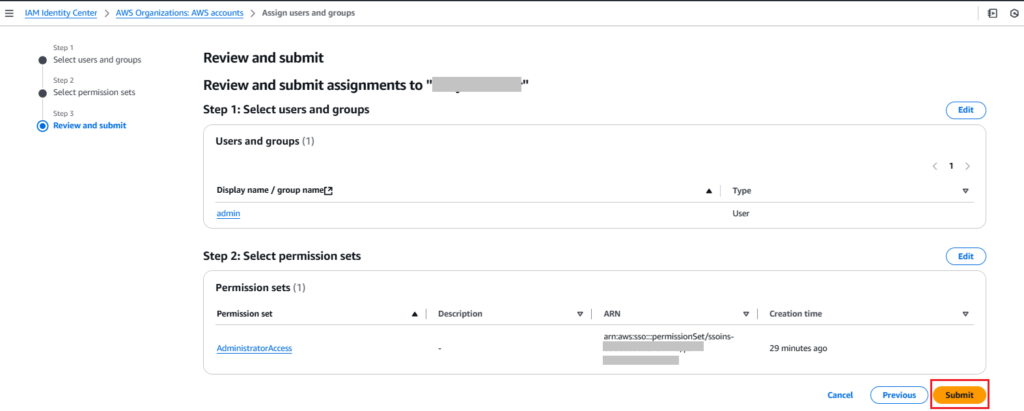Open the admin user link
Screen dimensions: 1024x411
[229, 214]
